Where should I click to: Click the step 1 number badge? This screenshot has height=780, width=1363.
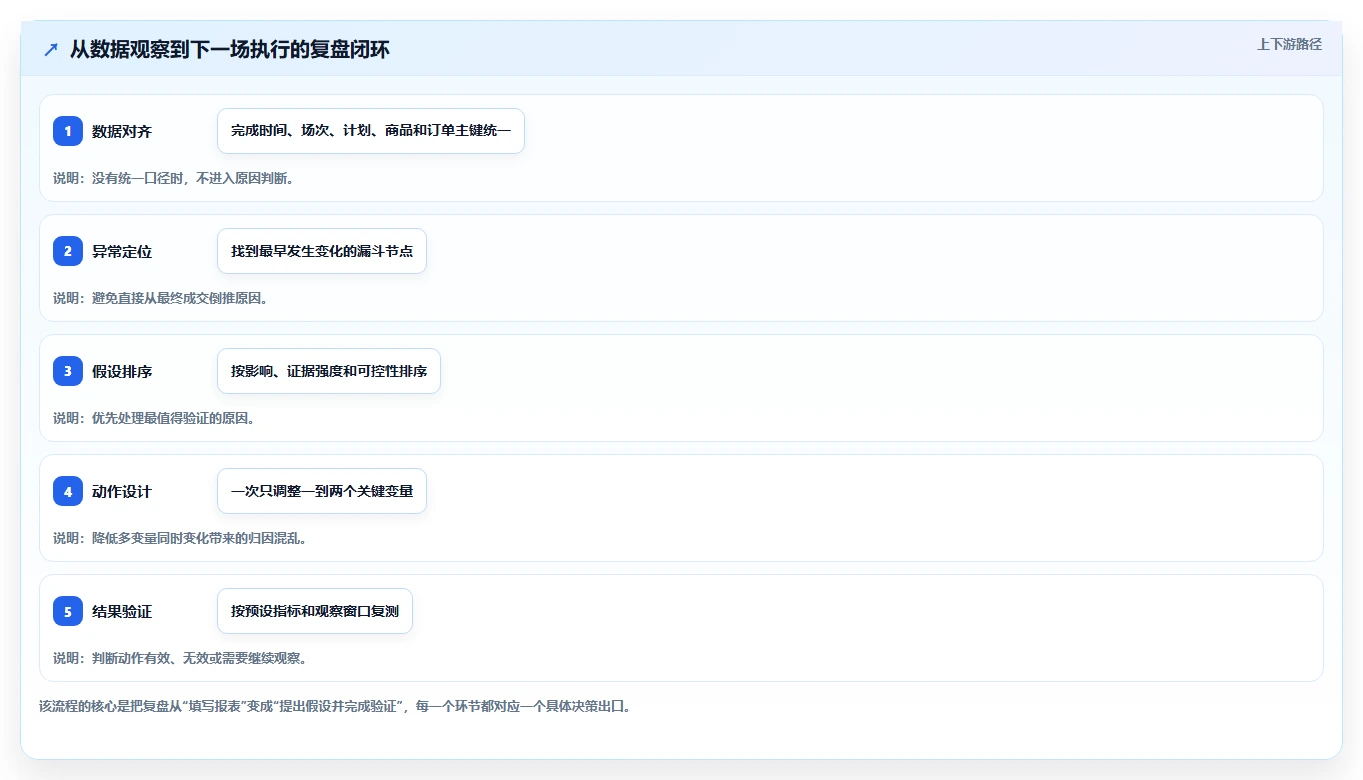point(68,131)
